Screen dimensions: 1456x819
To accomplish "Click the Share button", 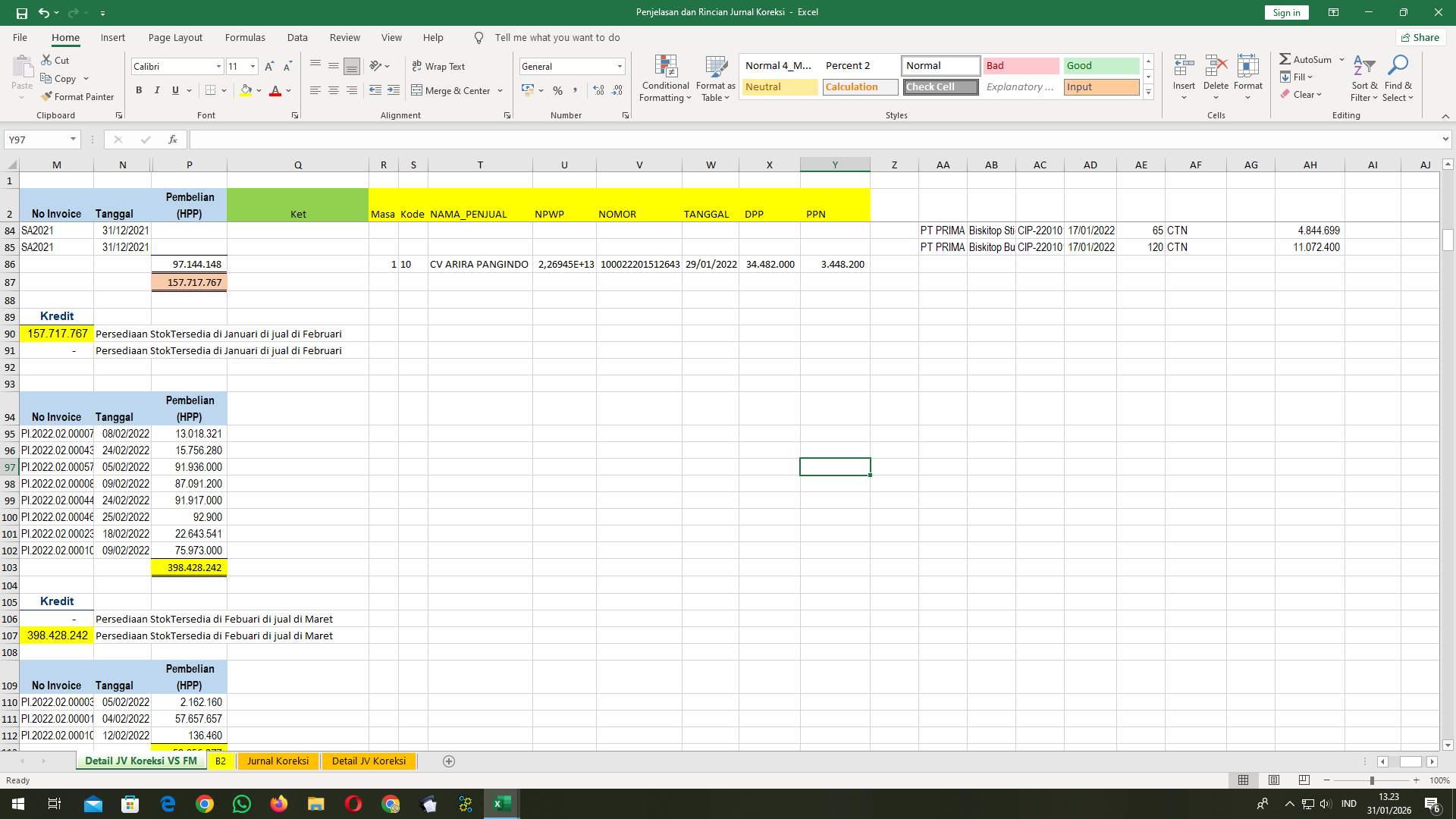I will click(1420, 37).
